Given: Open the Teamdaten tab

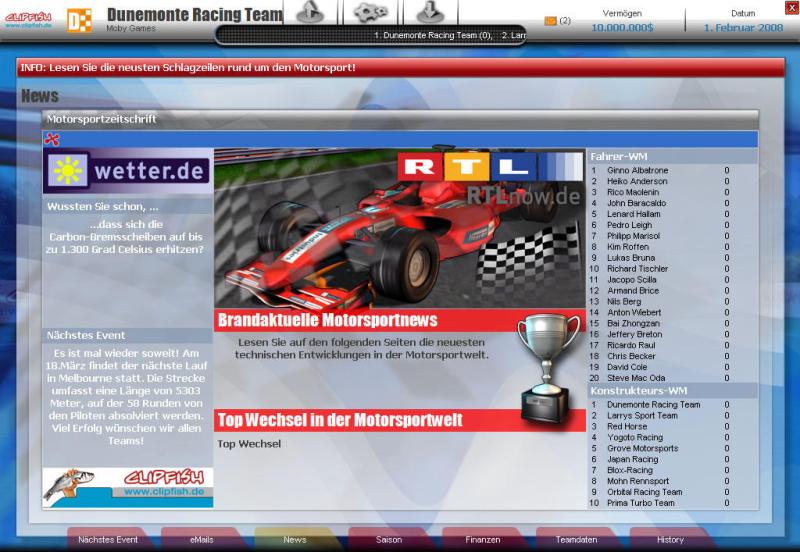Looking at the screenshot, I should [x=576, y=539].
